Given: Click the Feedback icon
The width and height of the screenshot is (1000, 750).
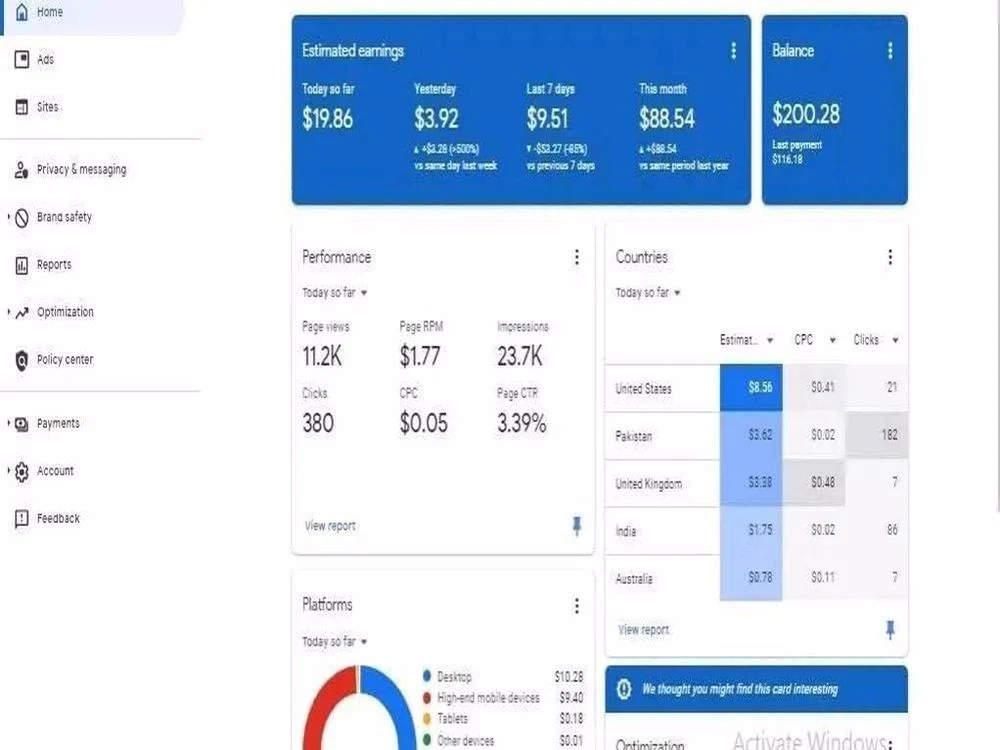Looking at the screenshot, I should (x=22, y=518).
